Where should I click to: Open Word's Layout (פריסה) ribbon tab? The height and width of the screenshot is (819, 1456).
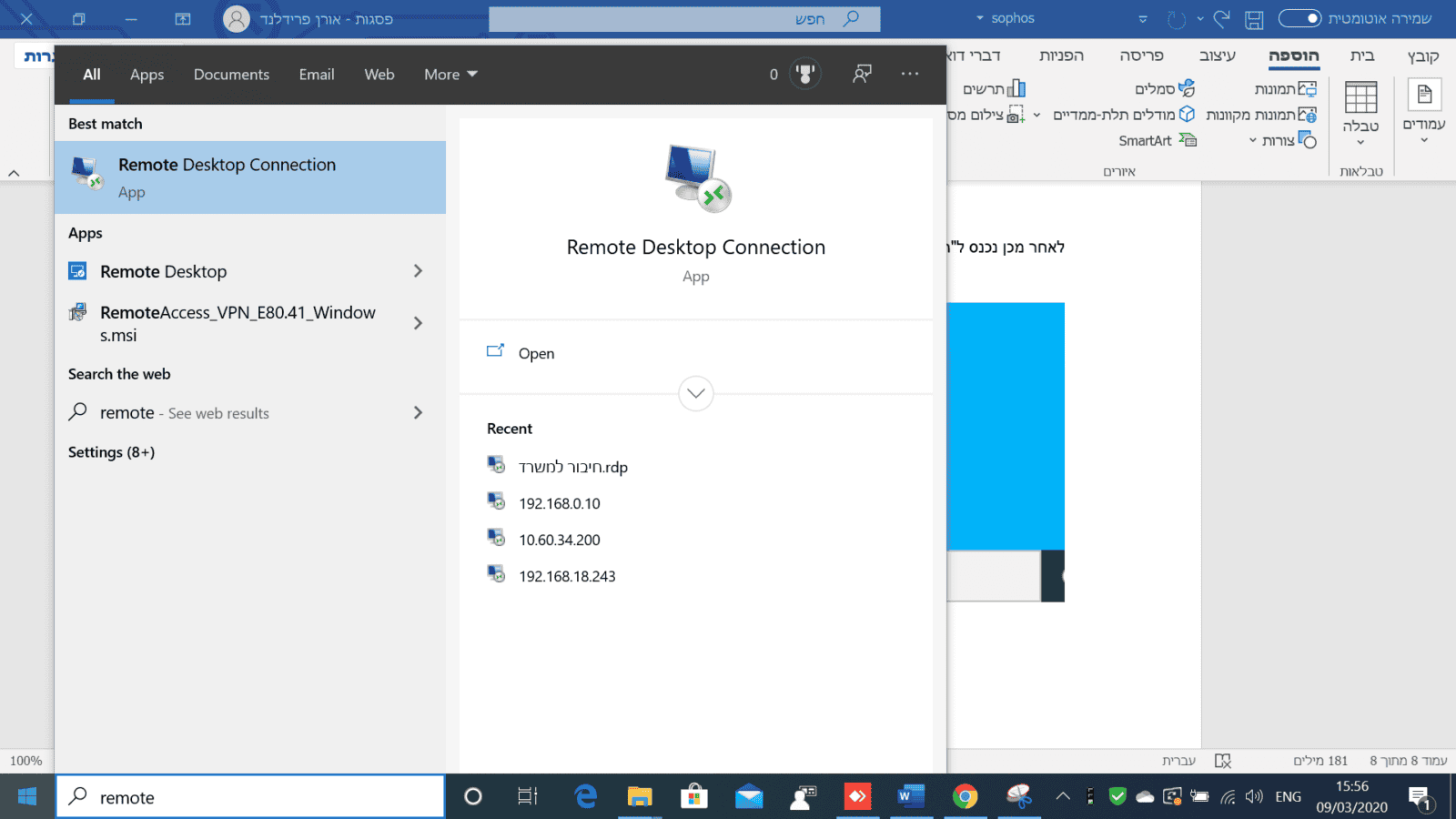(x=1141, y=56)
